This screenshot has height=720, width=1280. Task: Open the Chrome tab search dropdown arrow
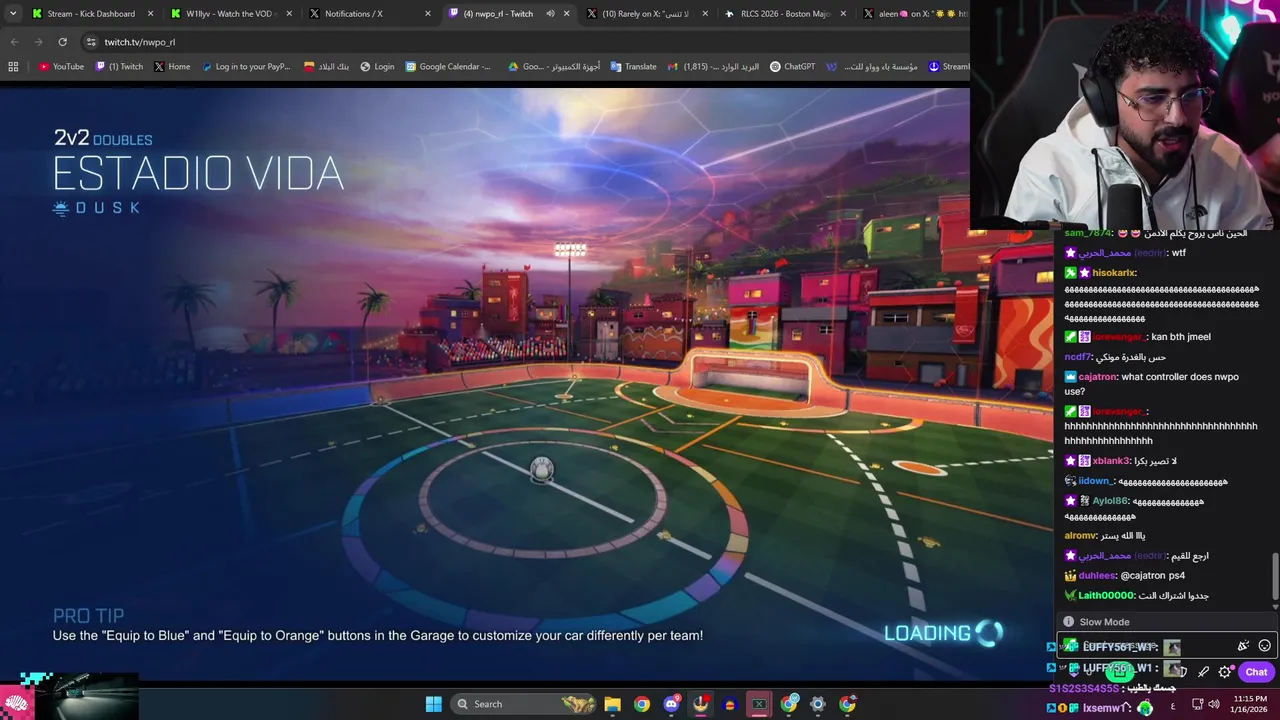(x=13, y=14)
